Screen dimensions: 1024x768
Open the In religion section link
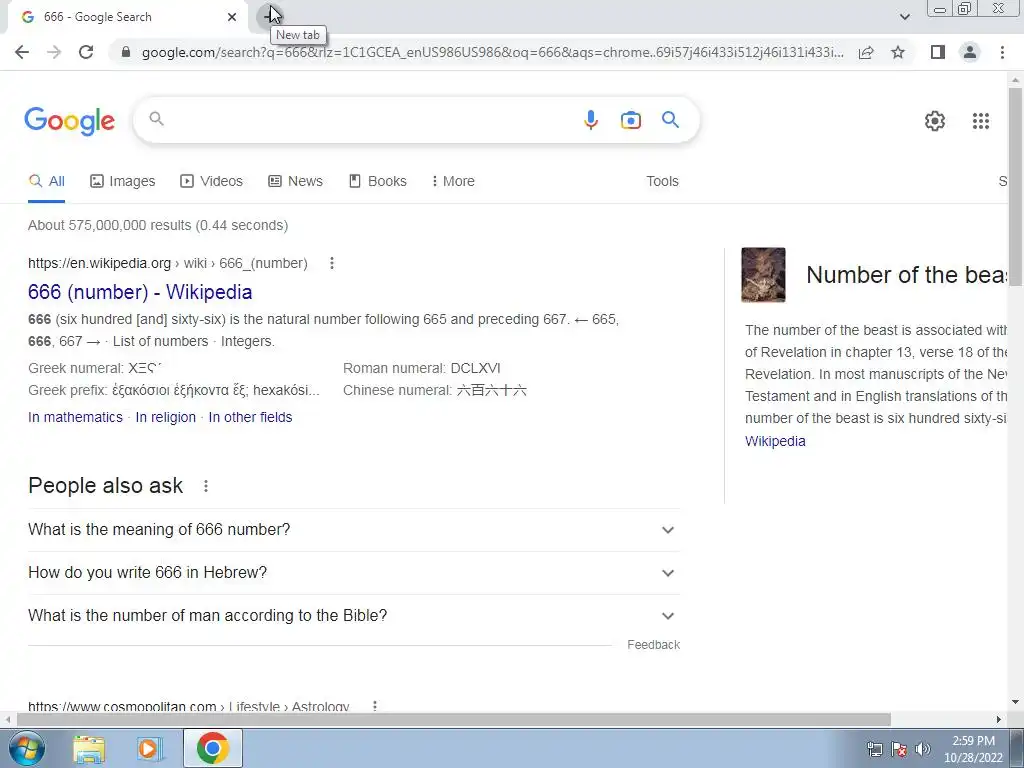(165, 417)
